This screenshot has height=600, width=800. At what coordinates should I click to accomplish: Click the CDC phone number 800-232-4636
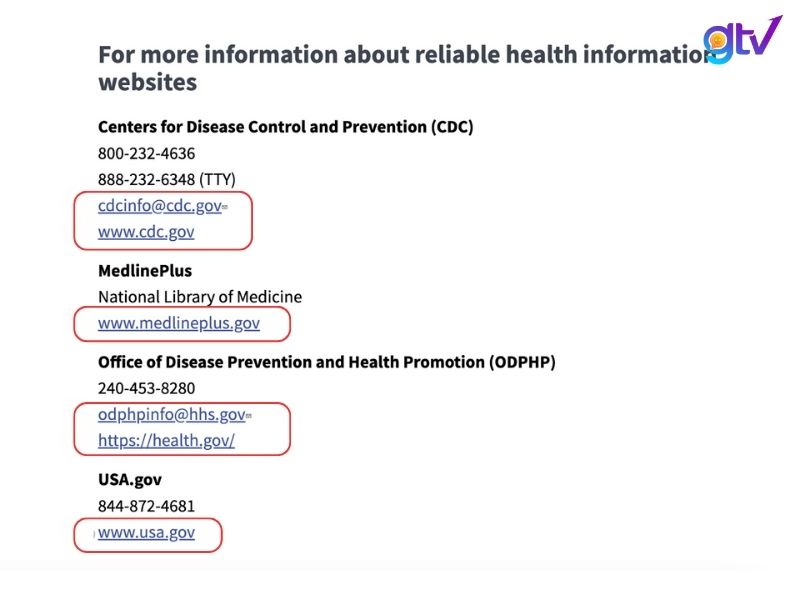[x=146, y=154]
